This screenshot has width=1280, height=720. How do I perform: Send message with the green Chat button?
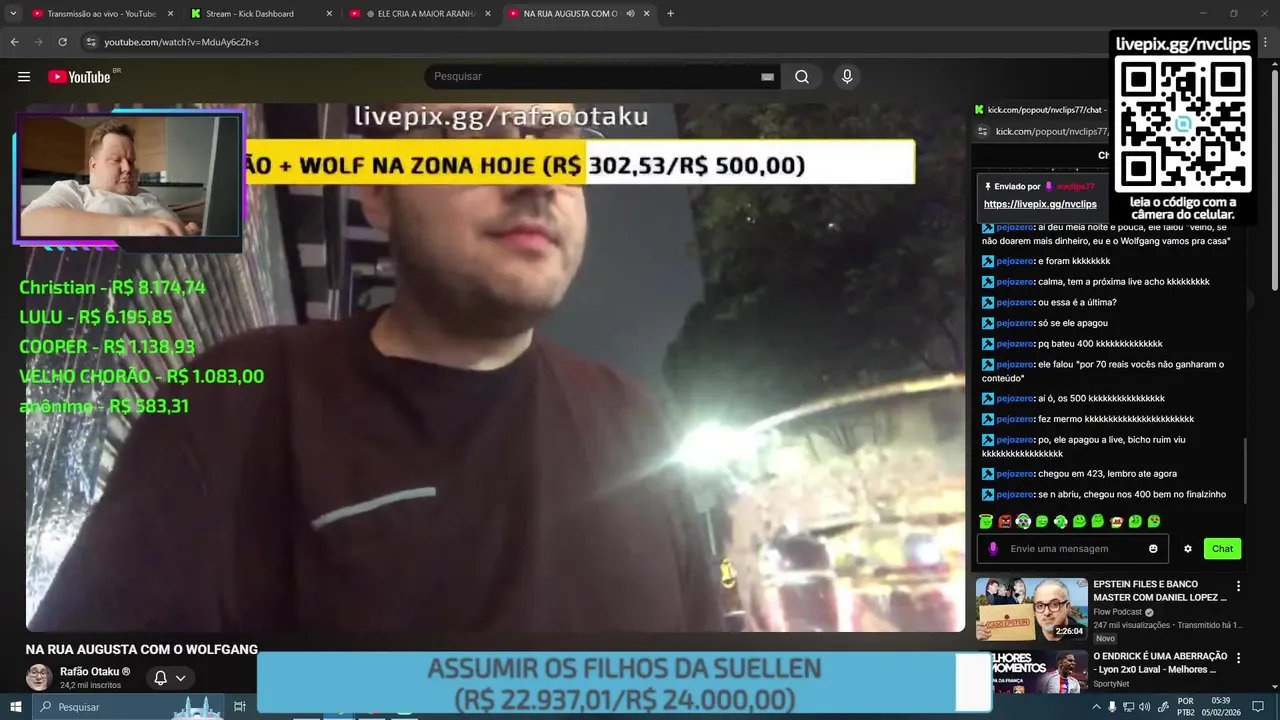[1223, 549]
